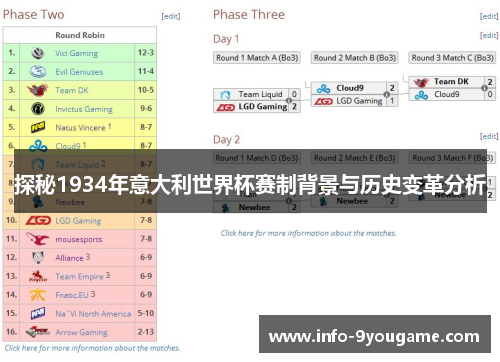500x362 pixels.
Task: Click Cloud9 logo in Match C bracket
Action: (x=421, y=95)
